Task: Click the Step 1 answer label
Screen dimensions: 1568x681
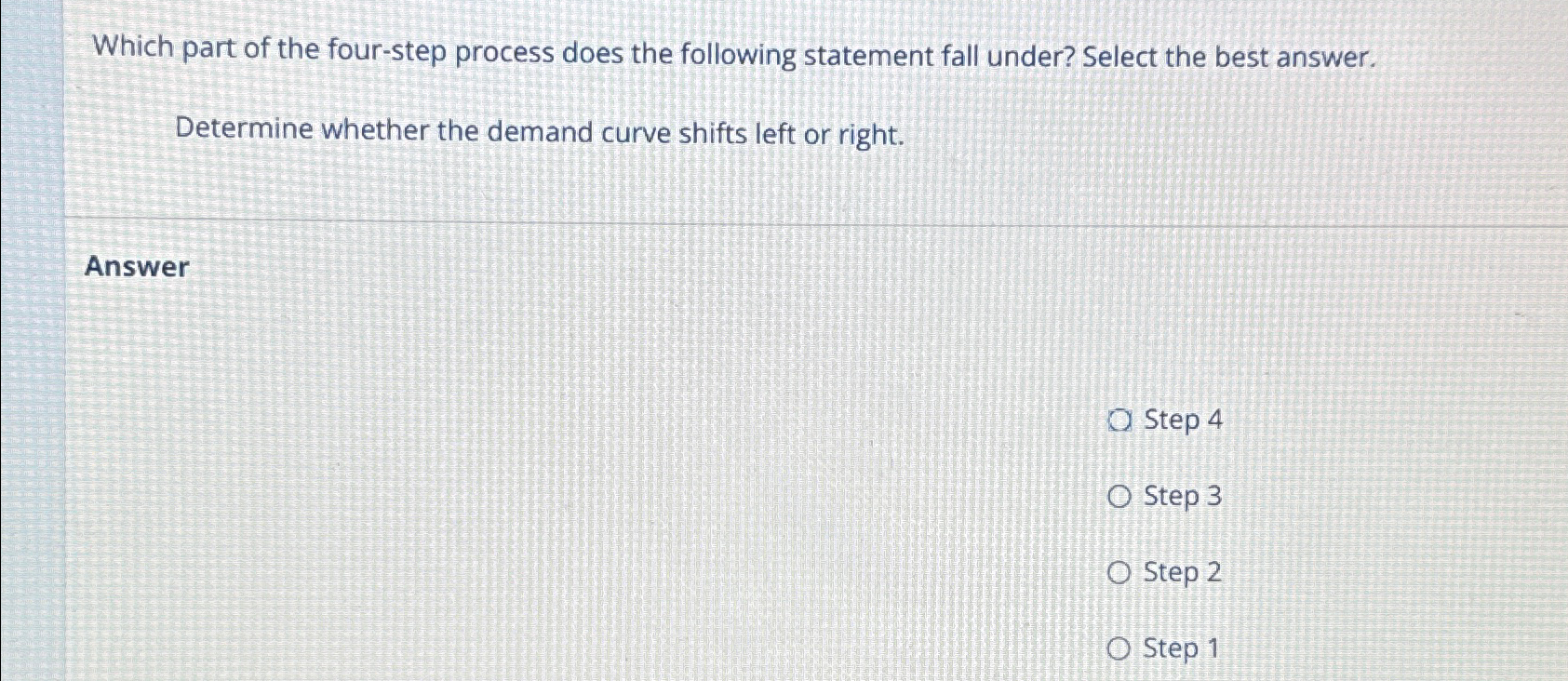Action: click(1179, 649)
